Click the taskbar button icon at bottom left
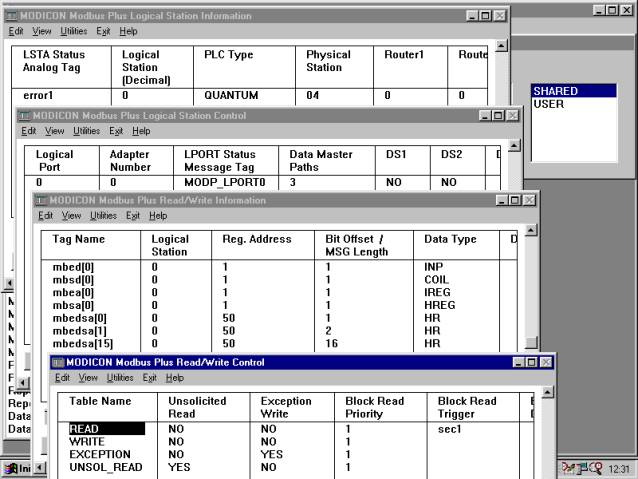This screenshot has height=479, width=638. [11, 468]
